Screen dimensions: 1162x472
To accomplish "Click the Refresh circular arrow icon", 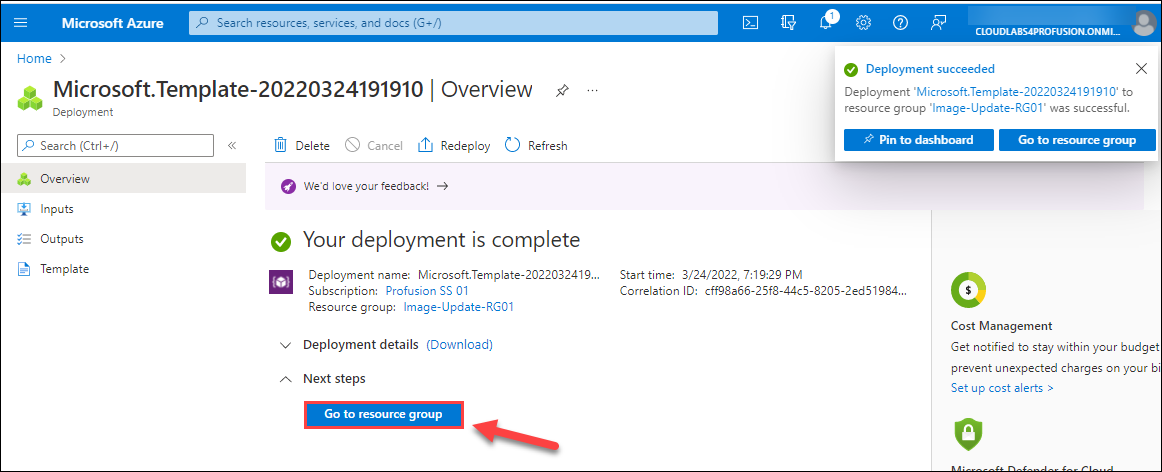I will [513, 145].
